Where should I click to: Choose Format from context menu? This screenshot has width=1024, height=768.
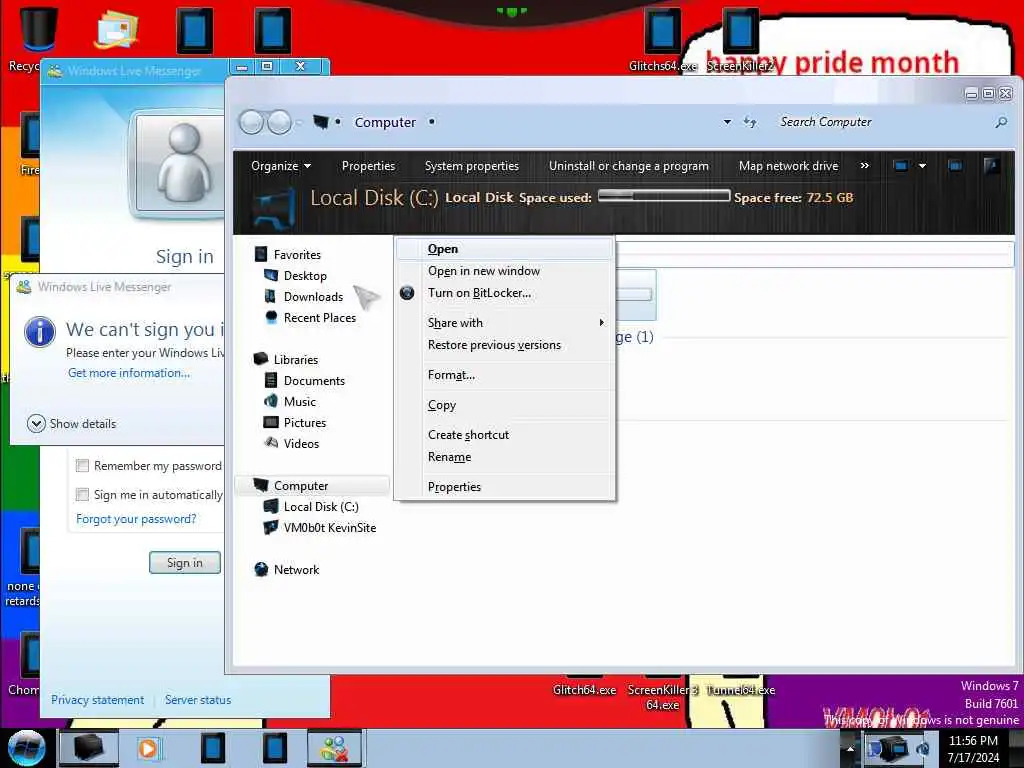[x=505, y=375]
